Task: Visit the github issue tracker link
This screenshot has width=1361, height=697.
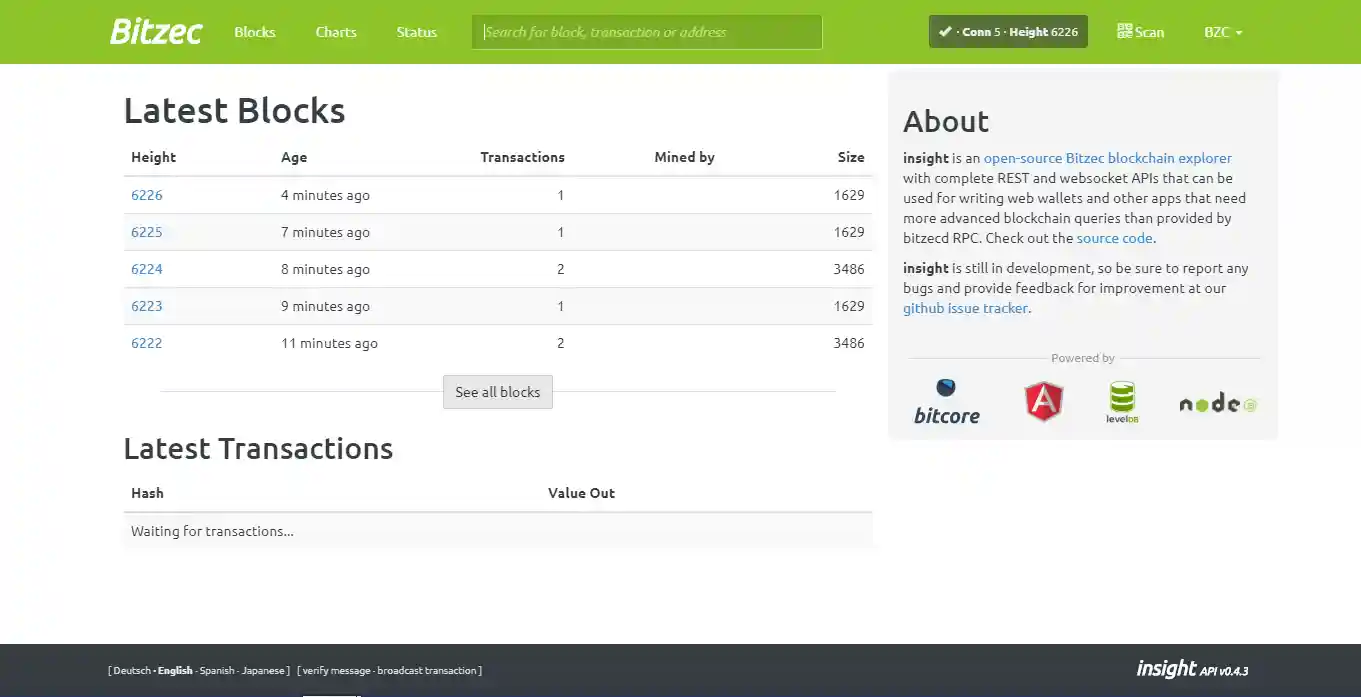Action: 965,308
